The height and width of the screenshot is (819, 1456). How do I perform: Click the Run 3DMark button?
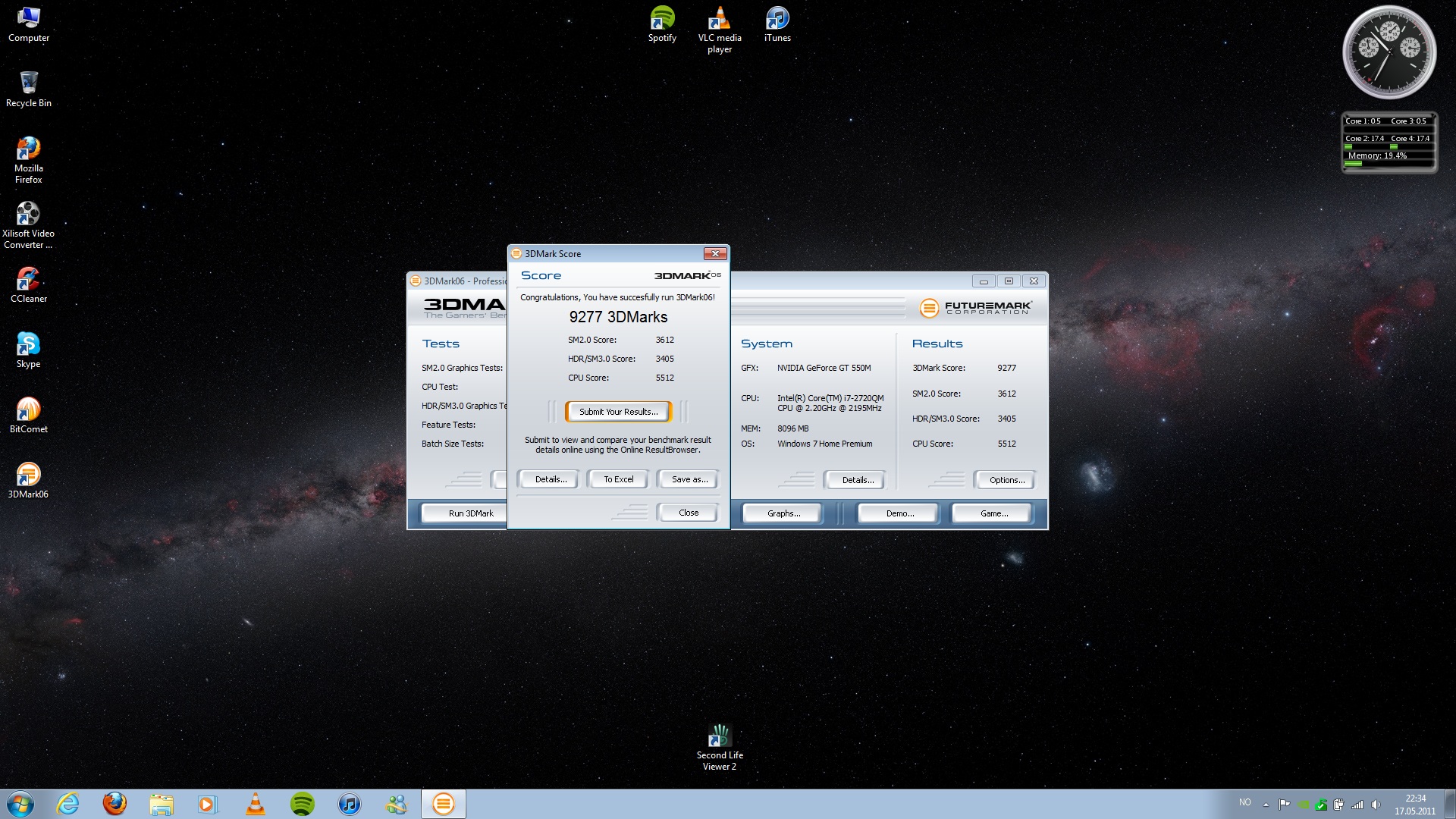464,513
